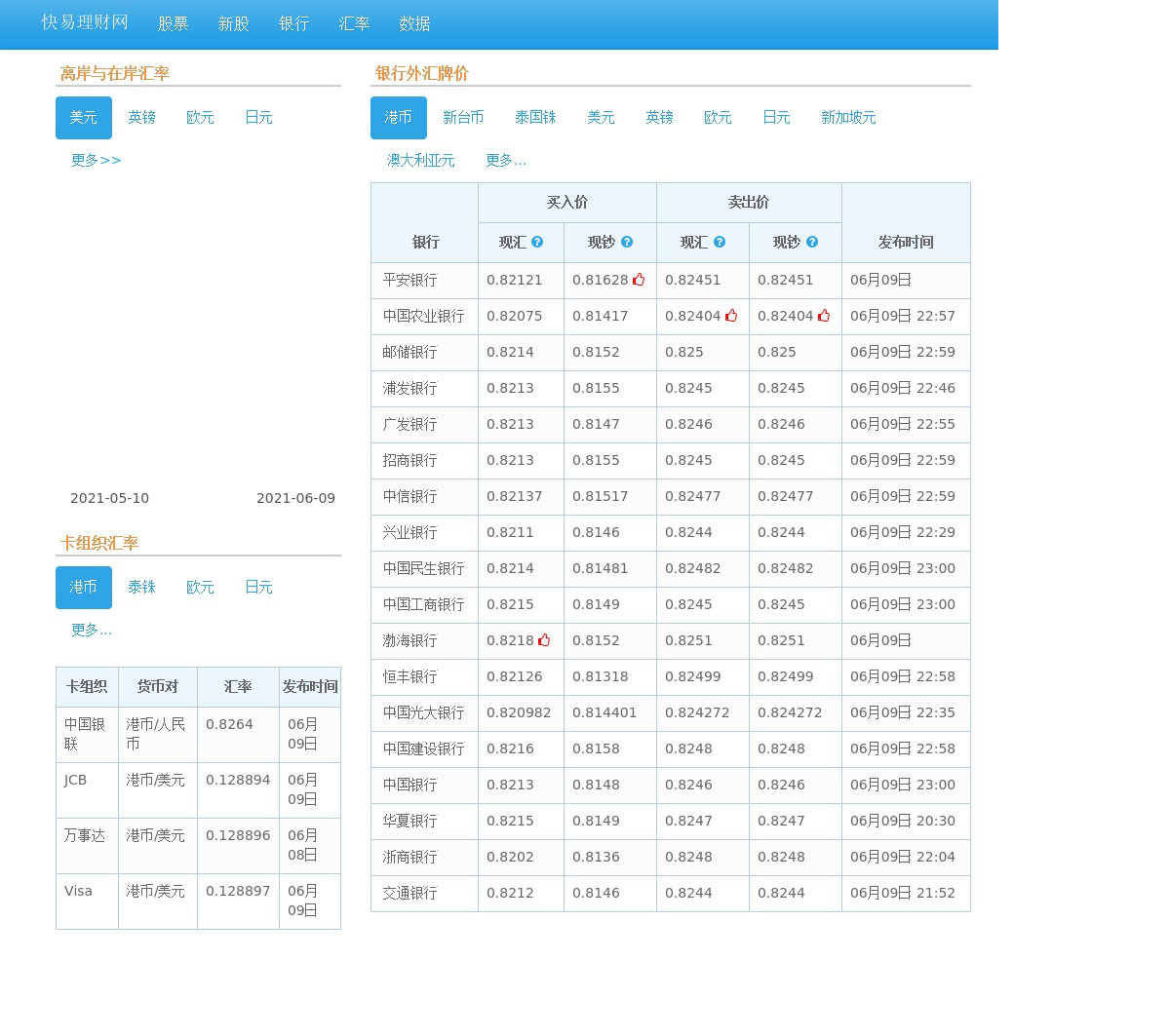Select 英镑 tab in offshore rate section
This screenshot has width=1170, height=1036.
141,117
